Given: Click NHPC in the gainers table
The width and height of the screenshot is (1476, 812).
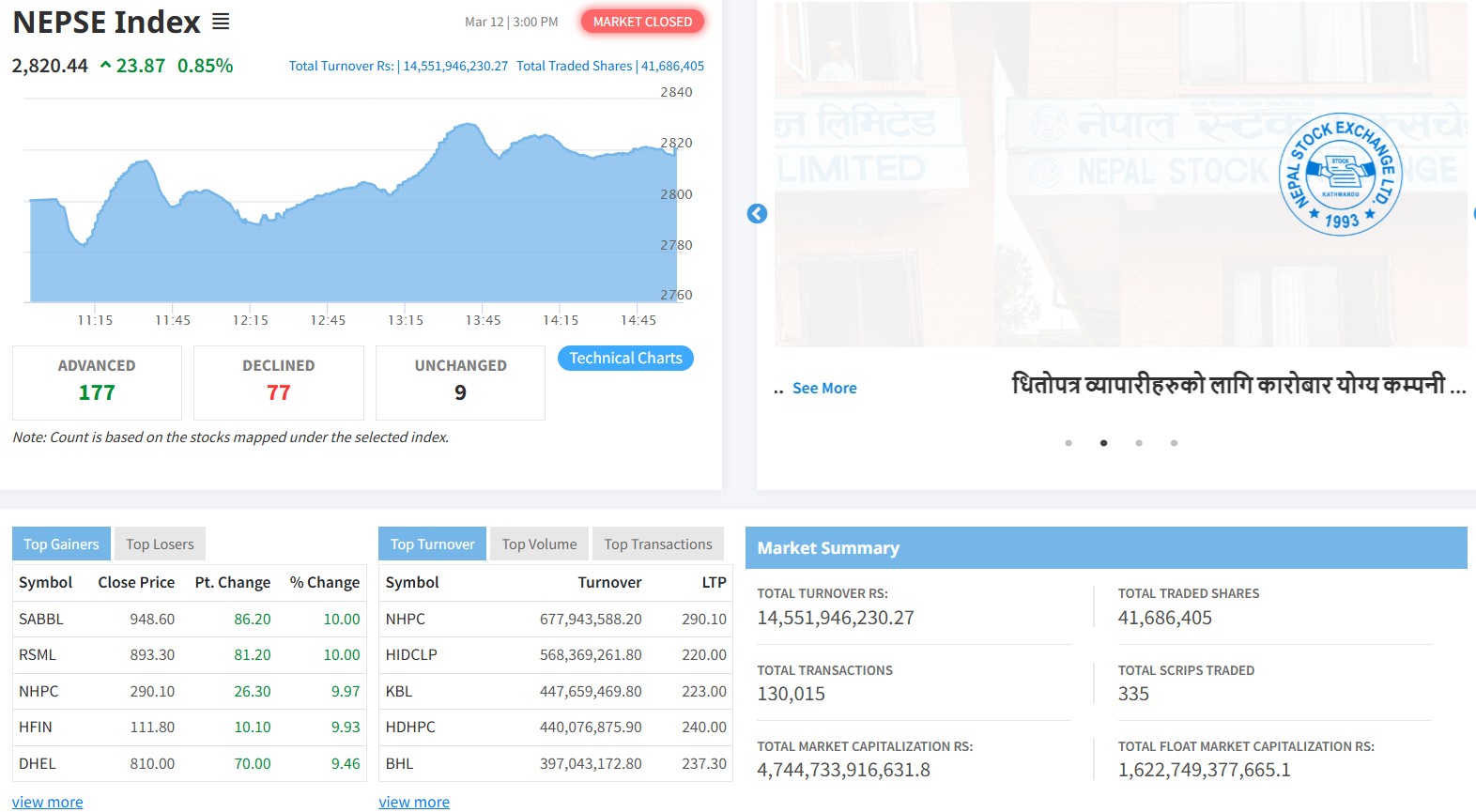Looking at the screenshot, I should click(x=38, y=692).
